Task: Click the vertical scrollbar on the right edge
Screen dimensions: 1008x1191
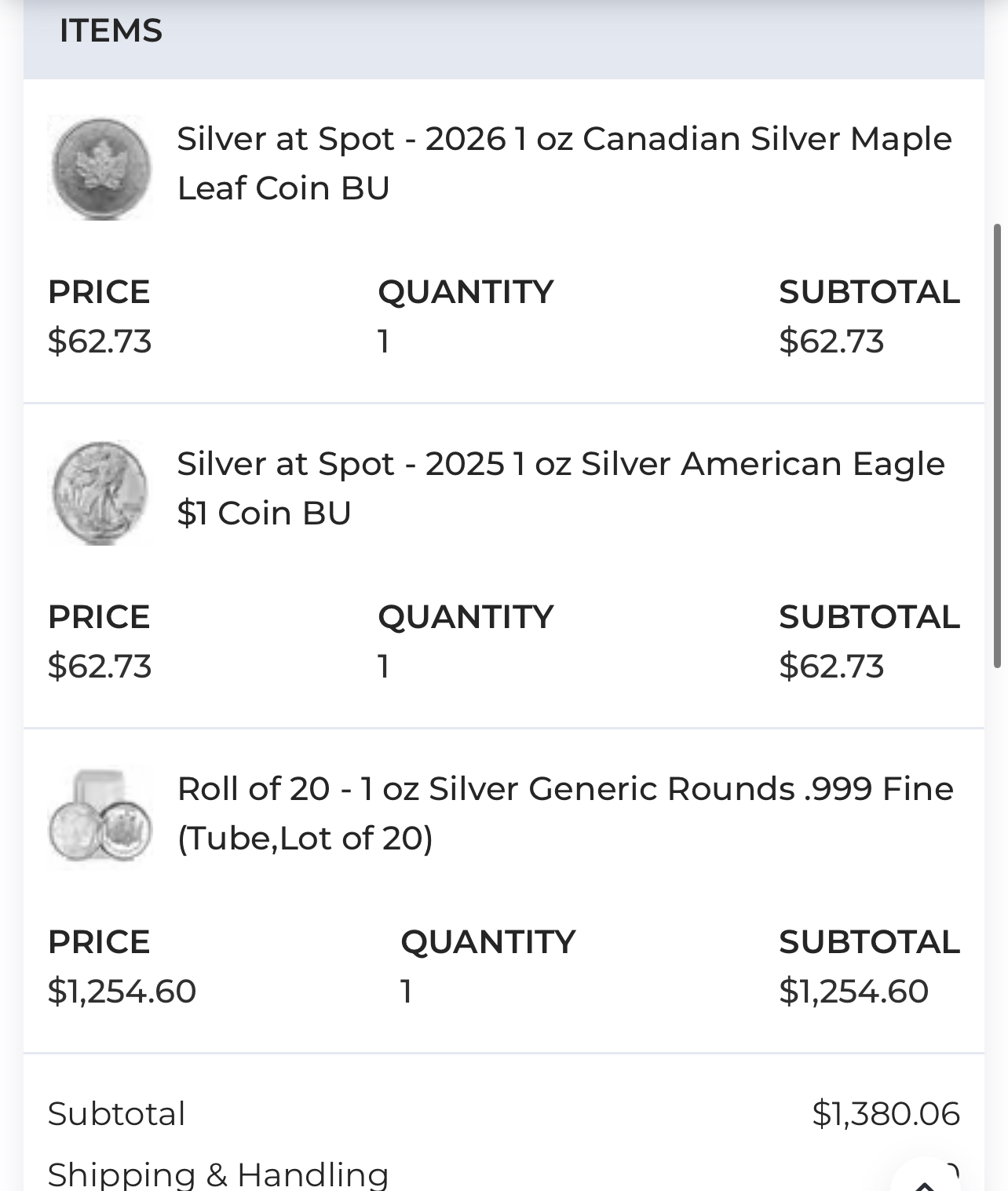Action: pos(998,446)
